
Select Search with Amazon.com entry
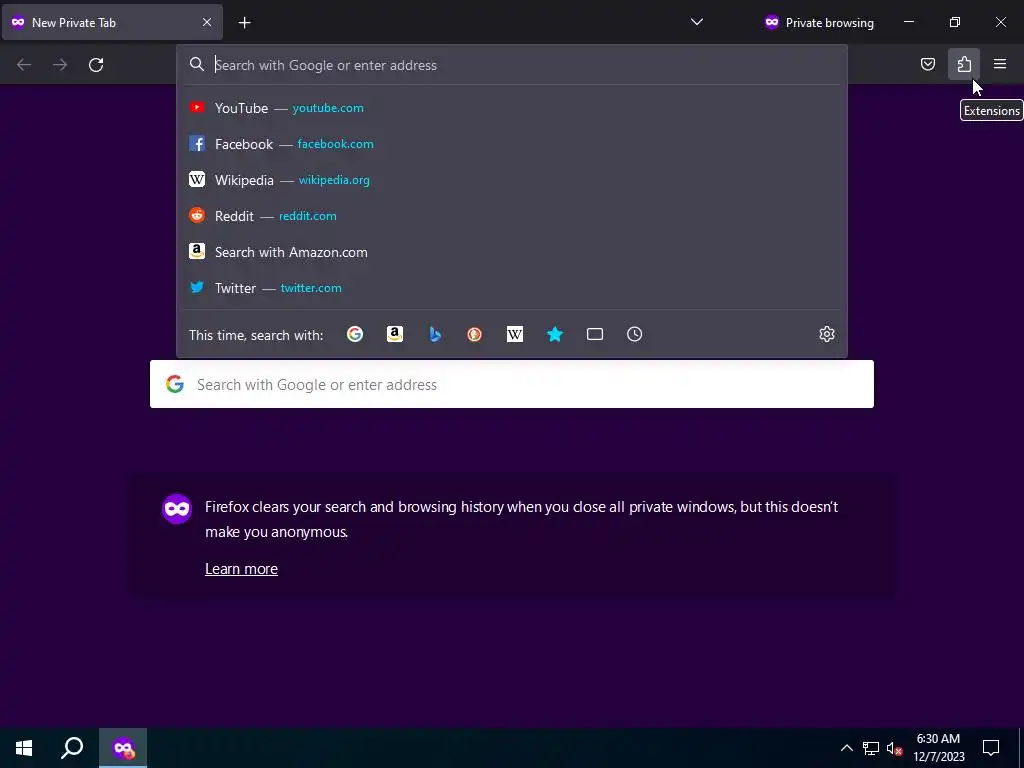[512, 252]
